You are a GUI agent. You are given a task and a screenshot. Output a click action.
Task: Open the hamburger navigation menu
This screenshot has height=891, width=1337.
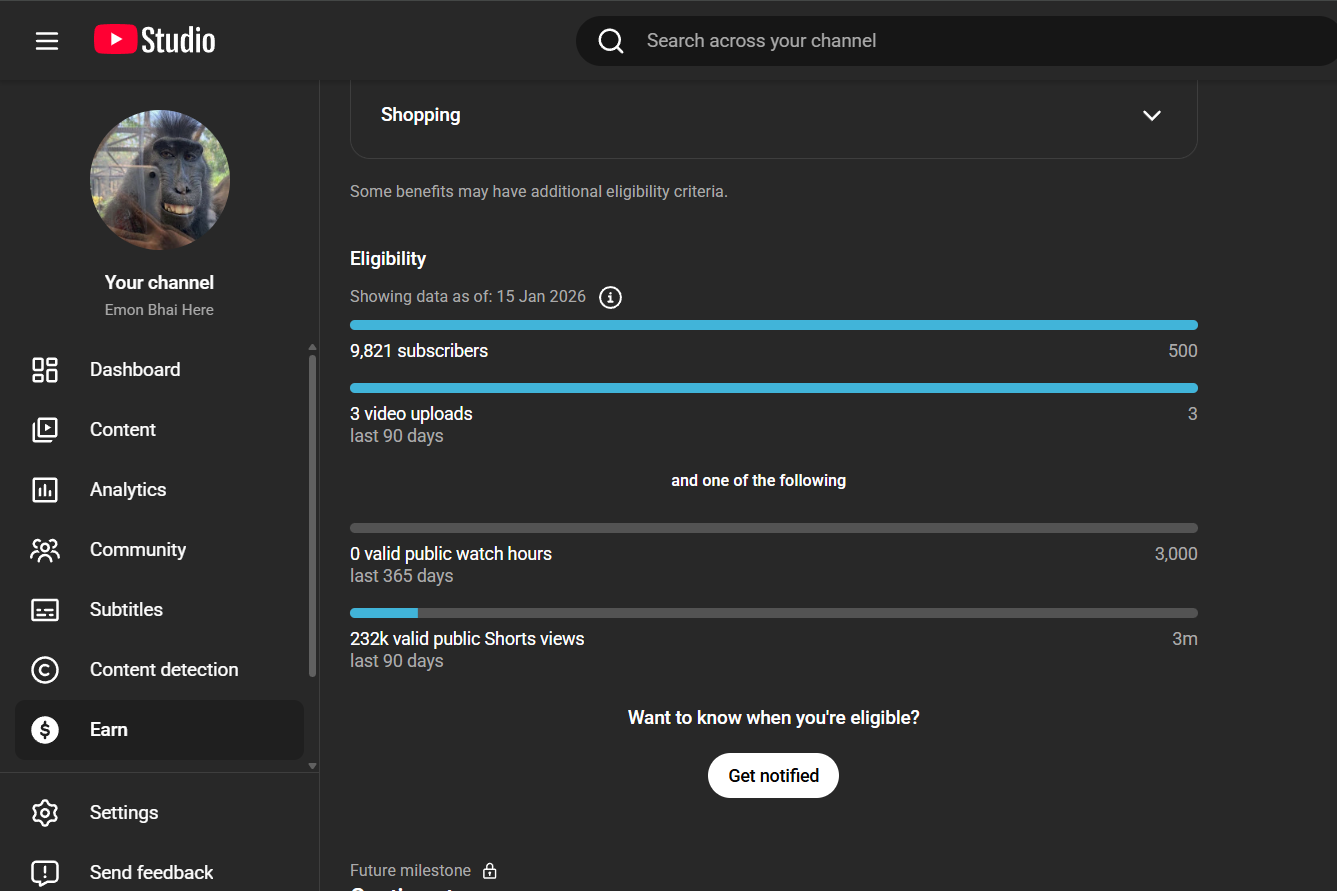coord(47,41)
